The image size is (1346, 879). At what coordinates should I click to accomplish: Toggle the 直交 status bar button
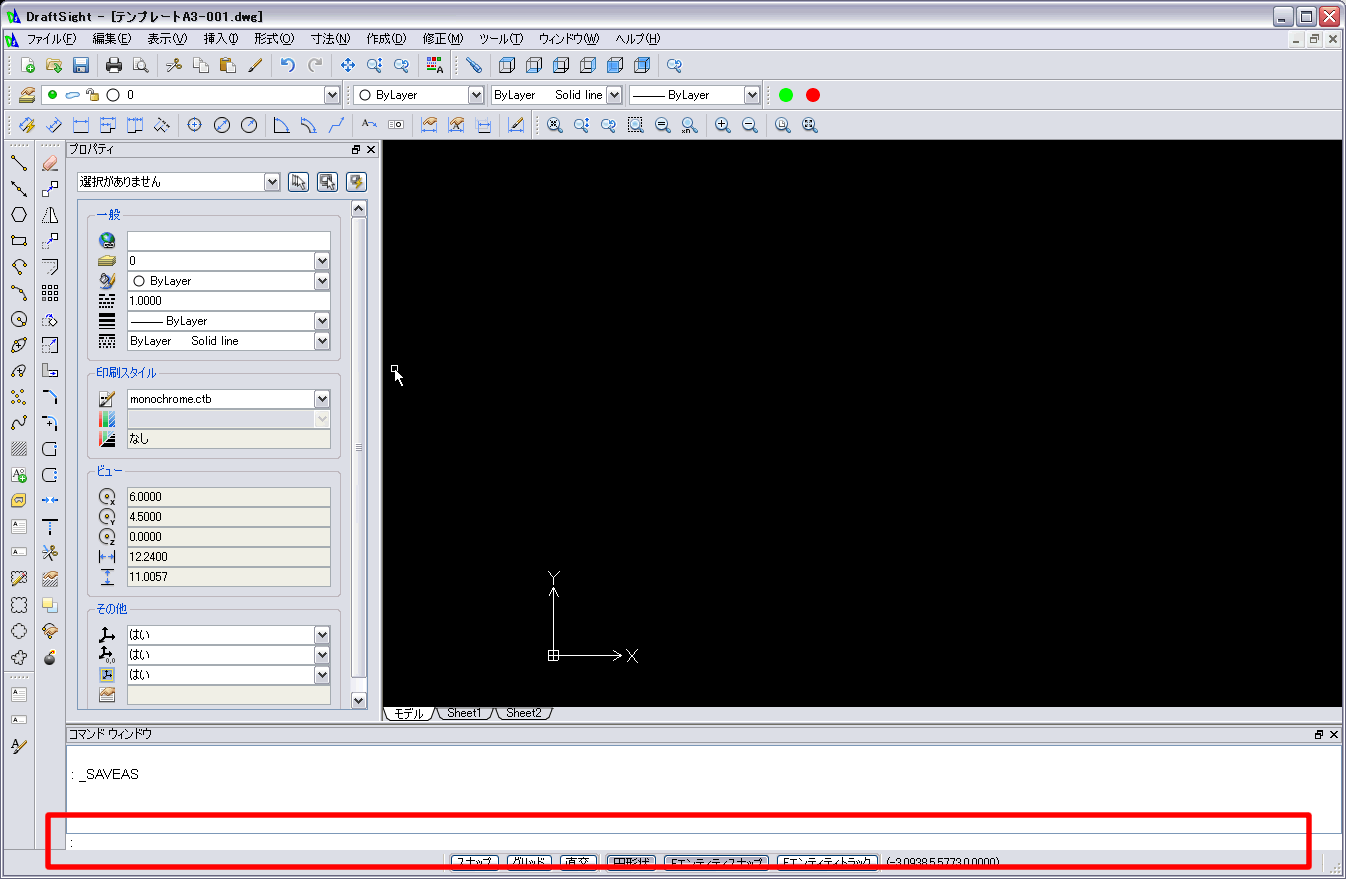coord(579,862)
